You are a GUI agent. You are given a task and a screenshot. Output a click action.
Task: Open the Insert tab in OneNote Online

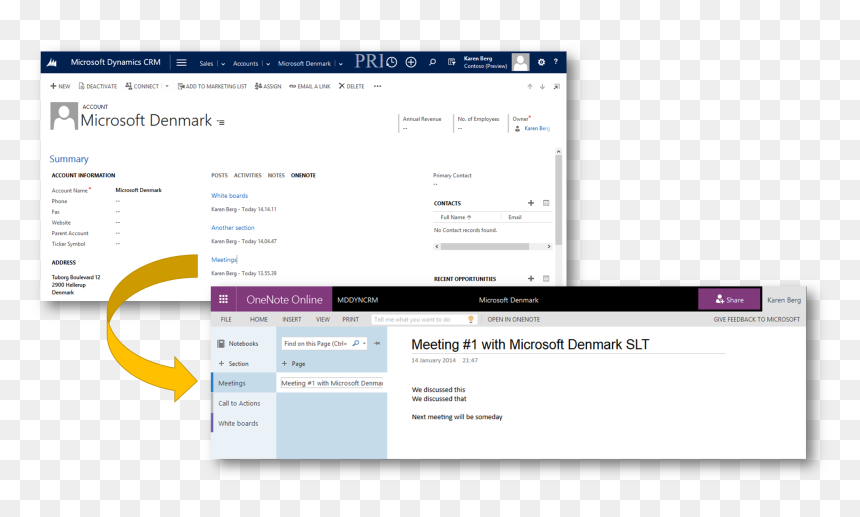point(292,320)
